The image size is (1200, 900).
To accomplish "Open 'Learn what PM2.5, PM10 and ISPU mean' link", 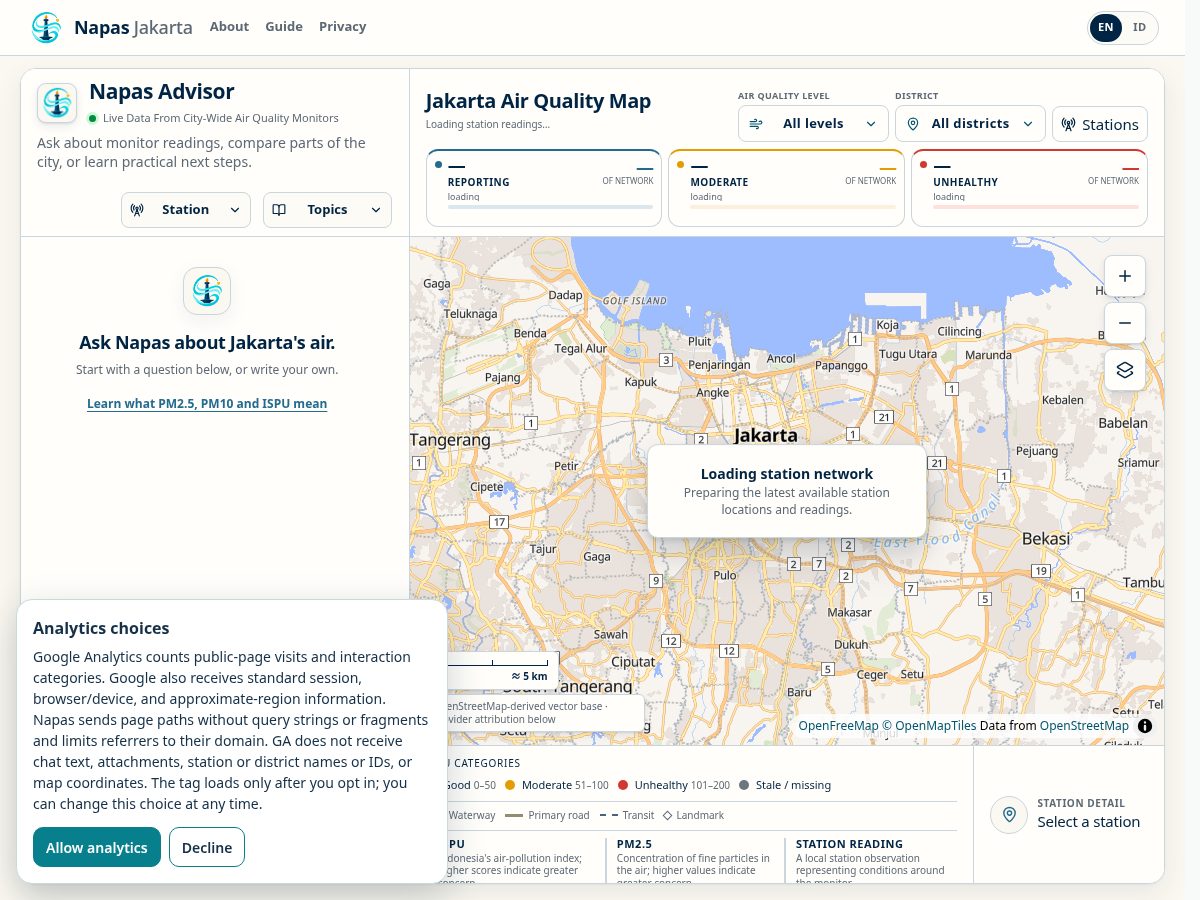I will pyautogui.click(x=207, y=404).
